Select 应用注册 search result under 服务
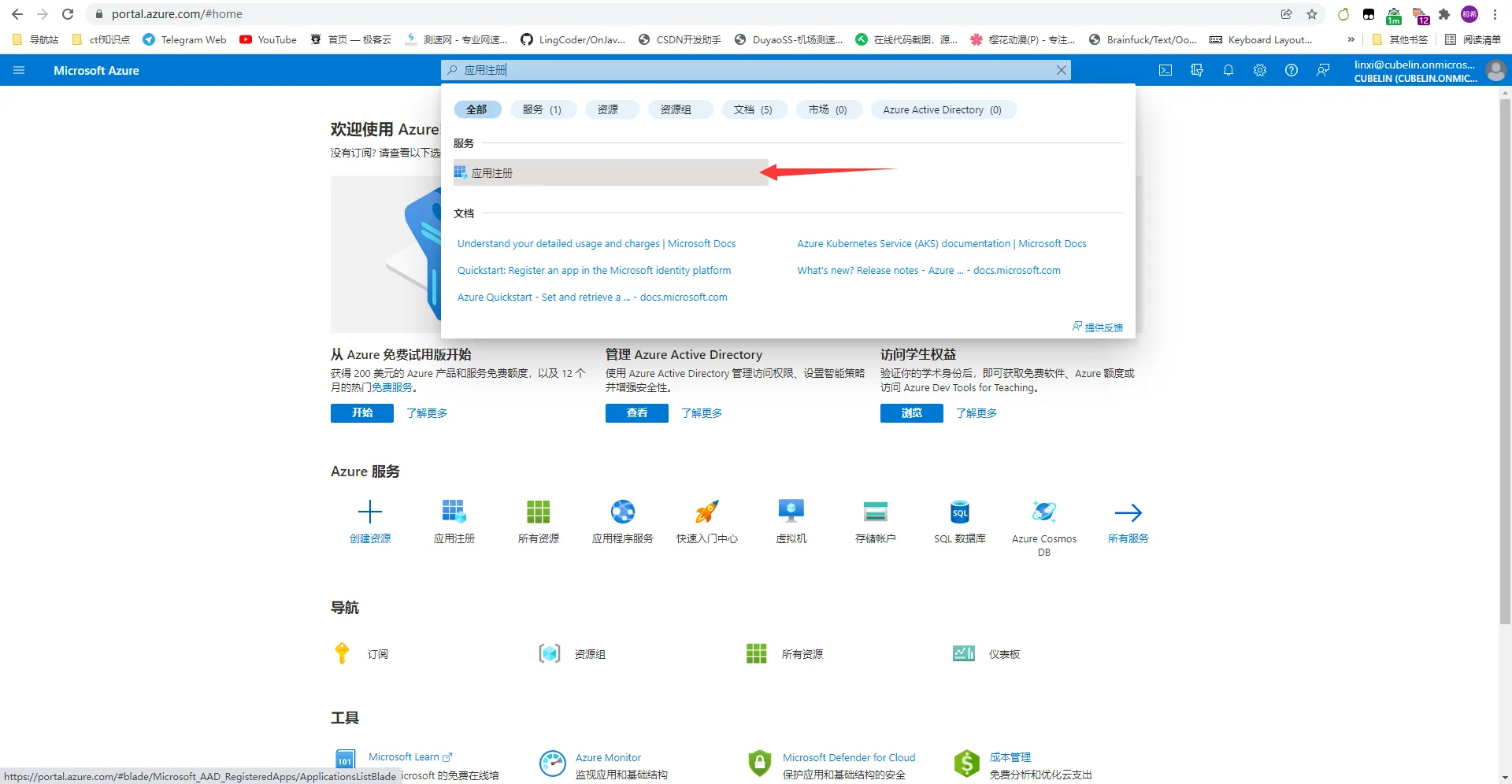Viewport: 1512px width, 784px height. point(492,173)
